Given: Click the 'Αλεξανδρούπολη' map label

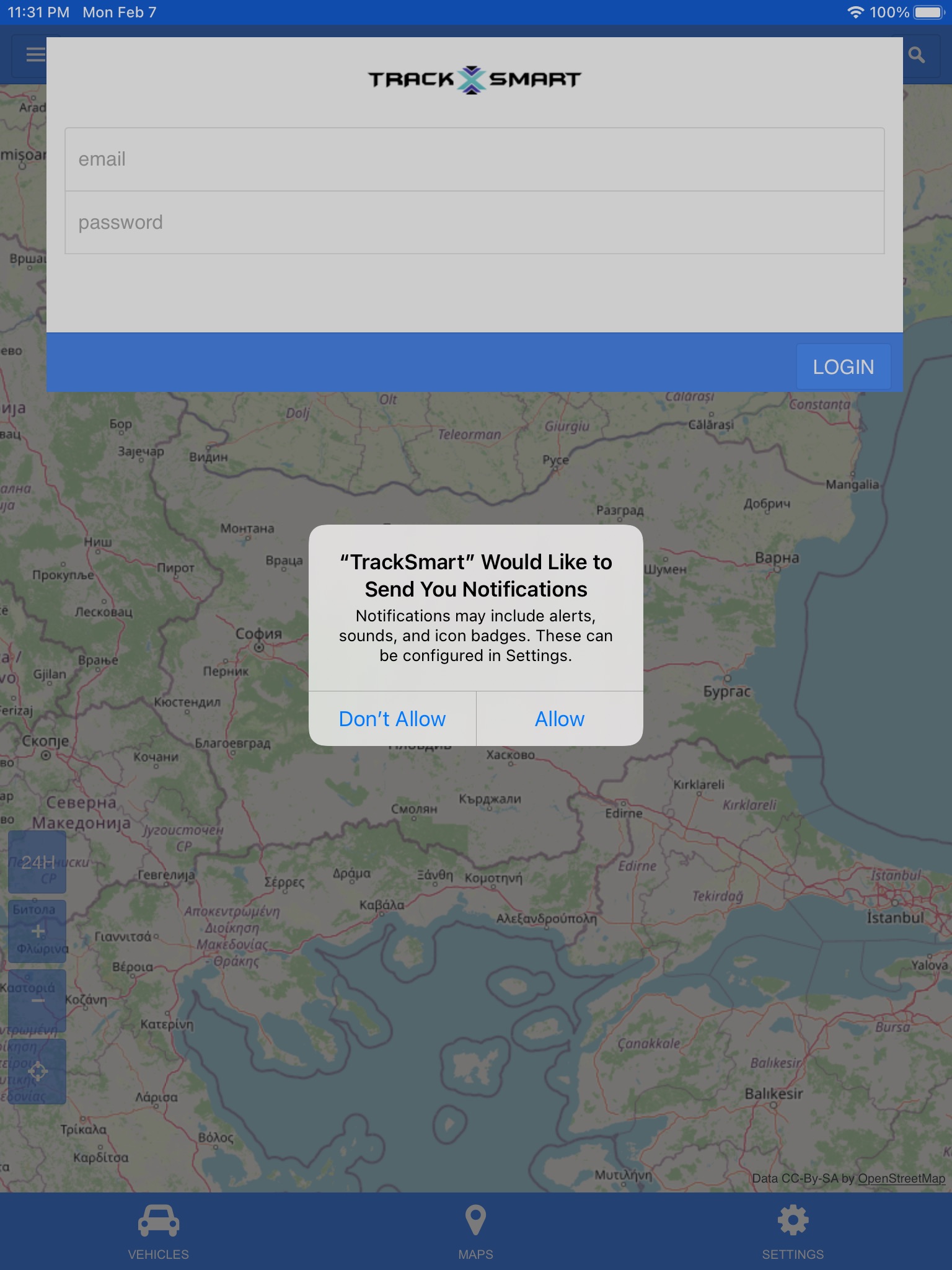Looking at the screenshot, I should pos(546,918).
